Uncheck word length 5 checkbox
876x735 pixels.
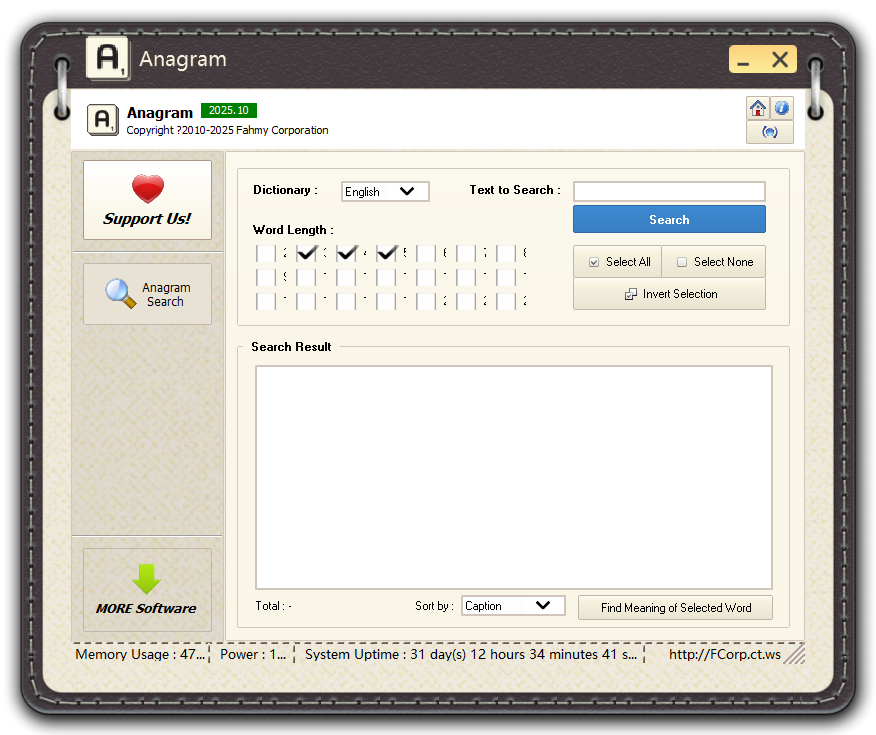[x=387, y=253]
